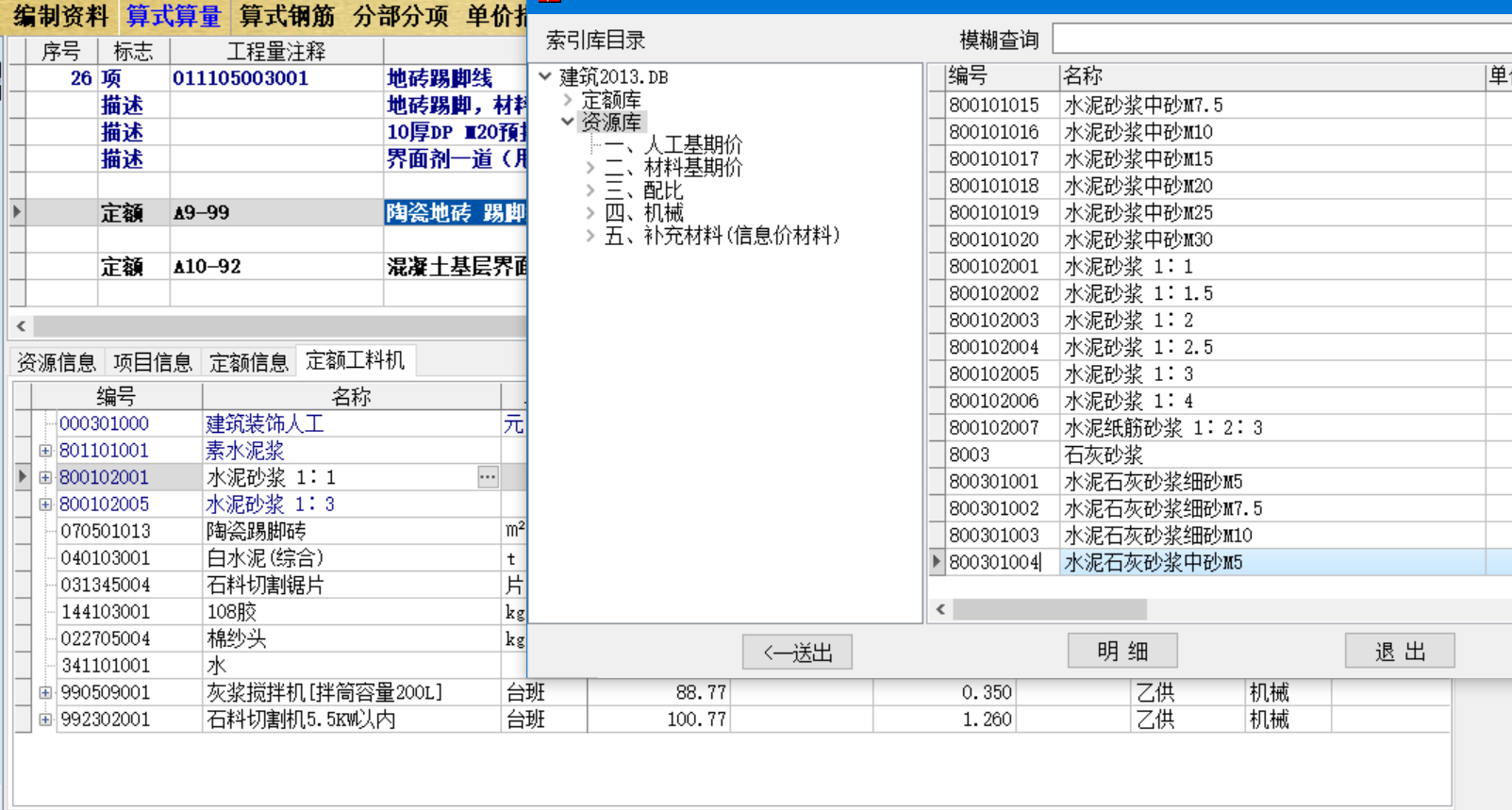1512x810 pixels.
Task: Select row 800101017 水泥砂浆中砂M15
Action: [x=1220, y=158]
